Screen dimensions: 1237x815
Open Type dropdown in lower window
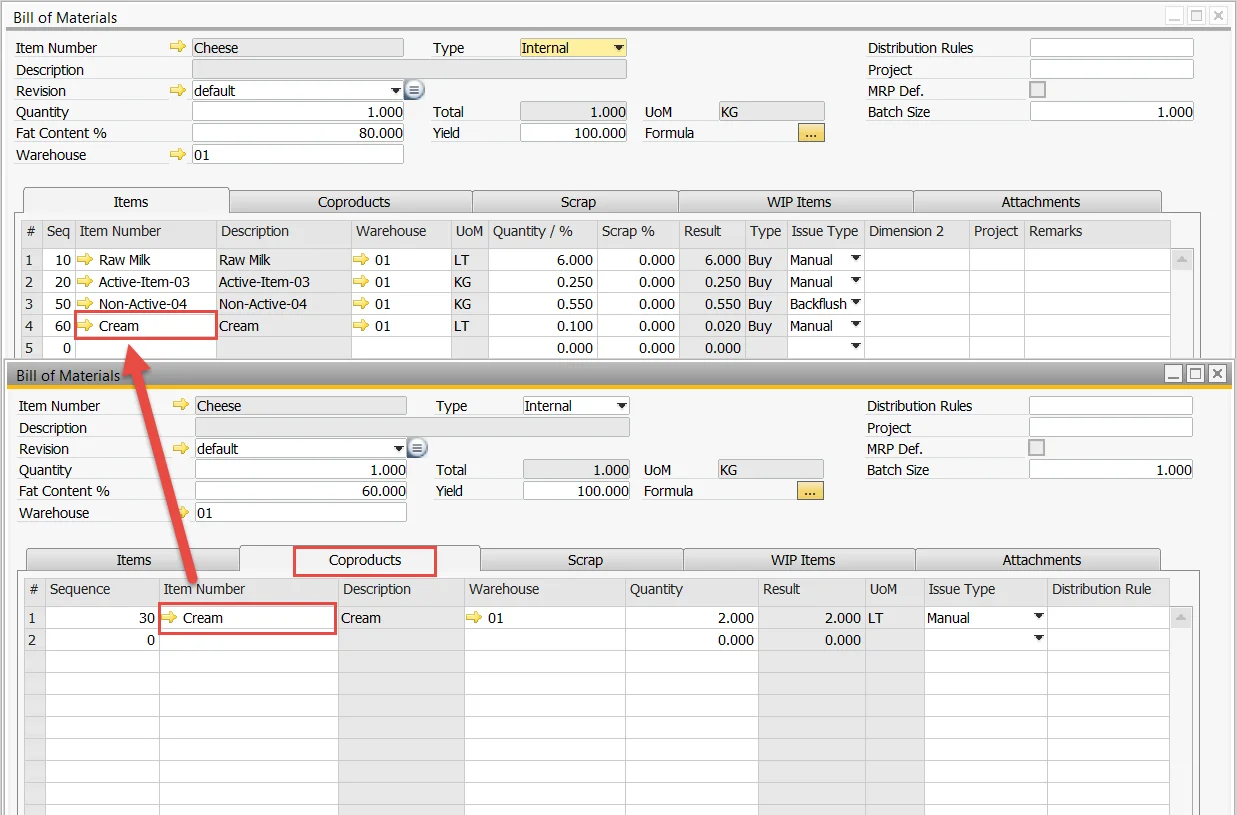tap(622, 405)
